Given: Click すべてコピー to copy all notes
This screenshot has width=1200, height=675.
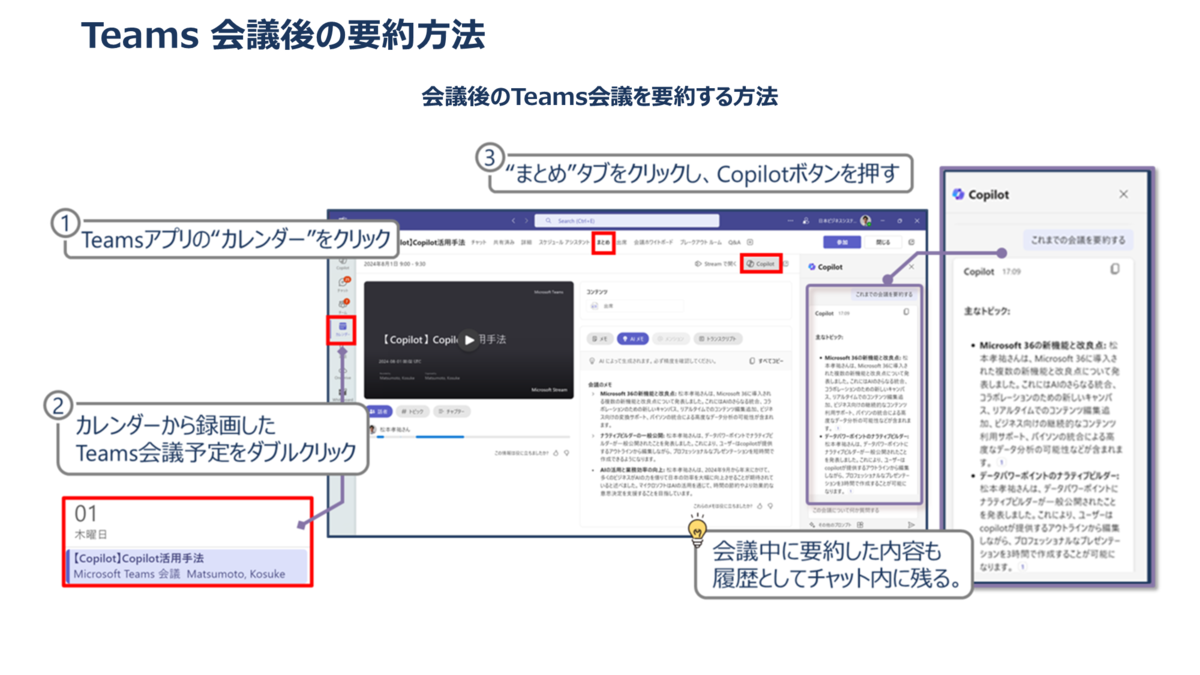Looking at the screenshot, I should (x=767, y=361).
